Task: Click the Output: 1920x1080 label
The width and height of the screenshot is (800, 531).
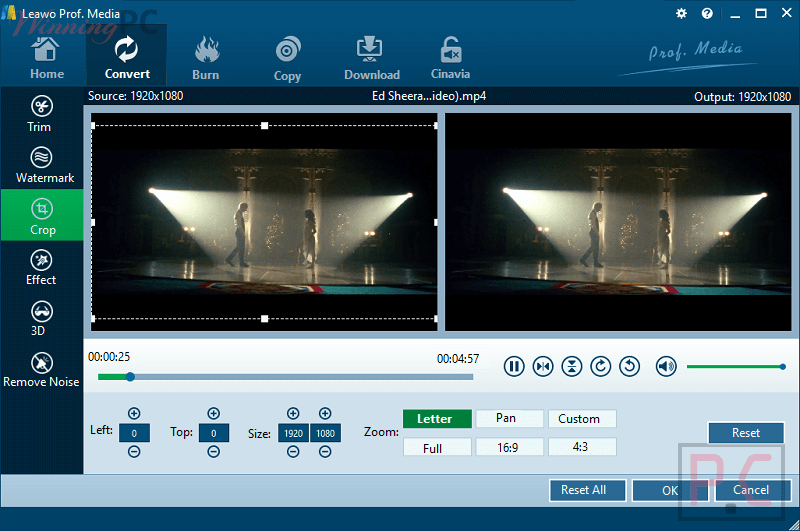Action: [742, 97]
